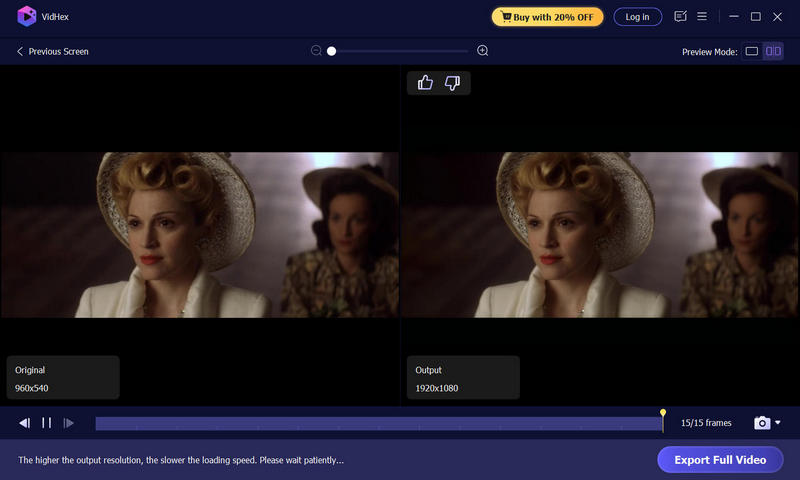Screen dimensions: 800x480
Task: Click the thumbs down icon
Action: [452, 83]
